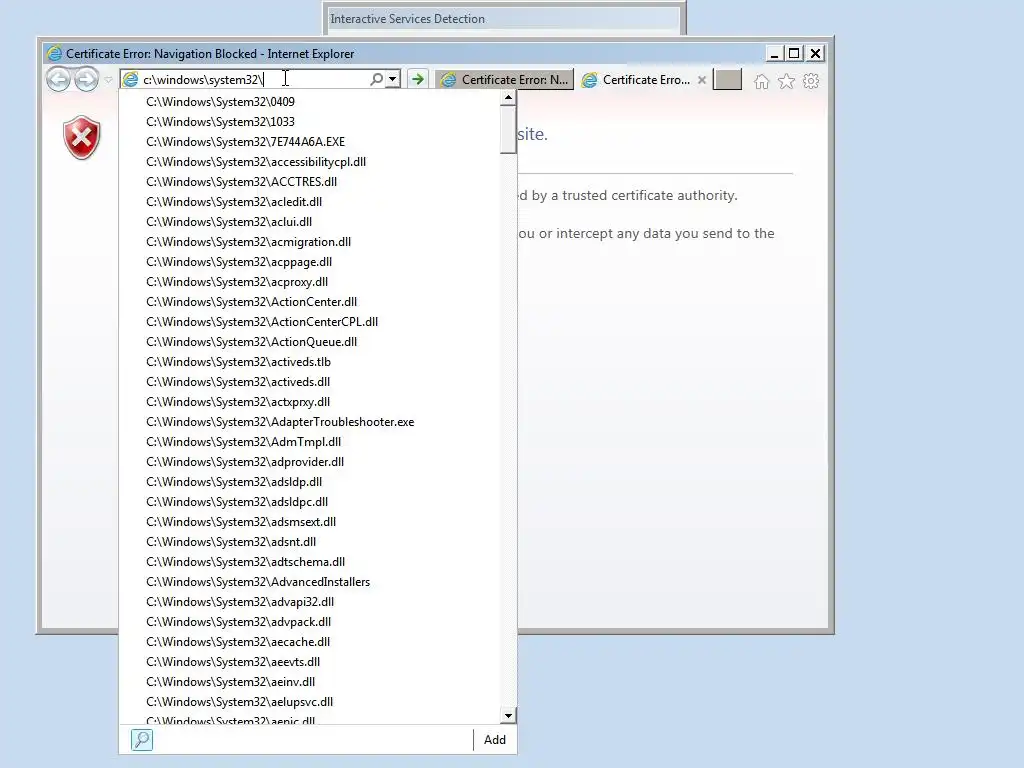Select adsnt.dll suggestion
Viewport: 1024px width, 768px height.
click(x=309, y=542)
